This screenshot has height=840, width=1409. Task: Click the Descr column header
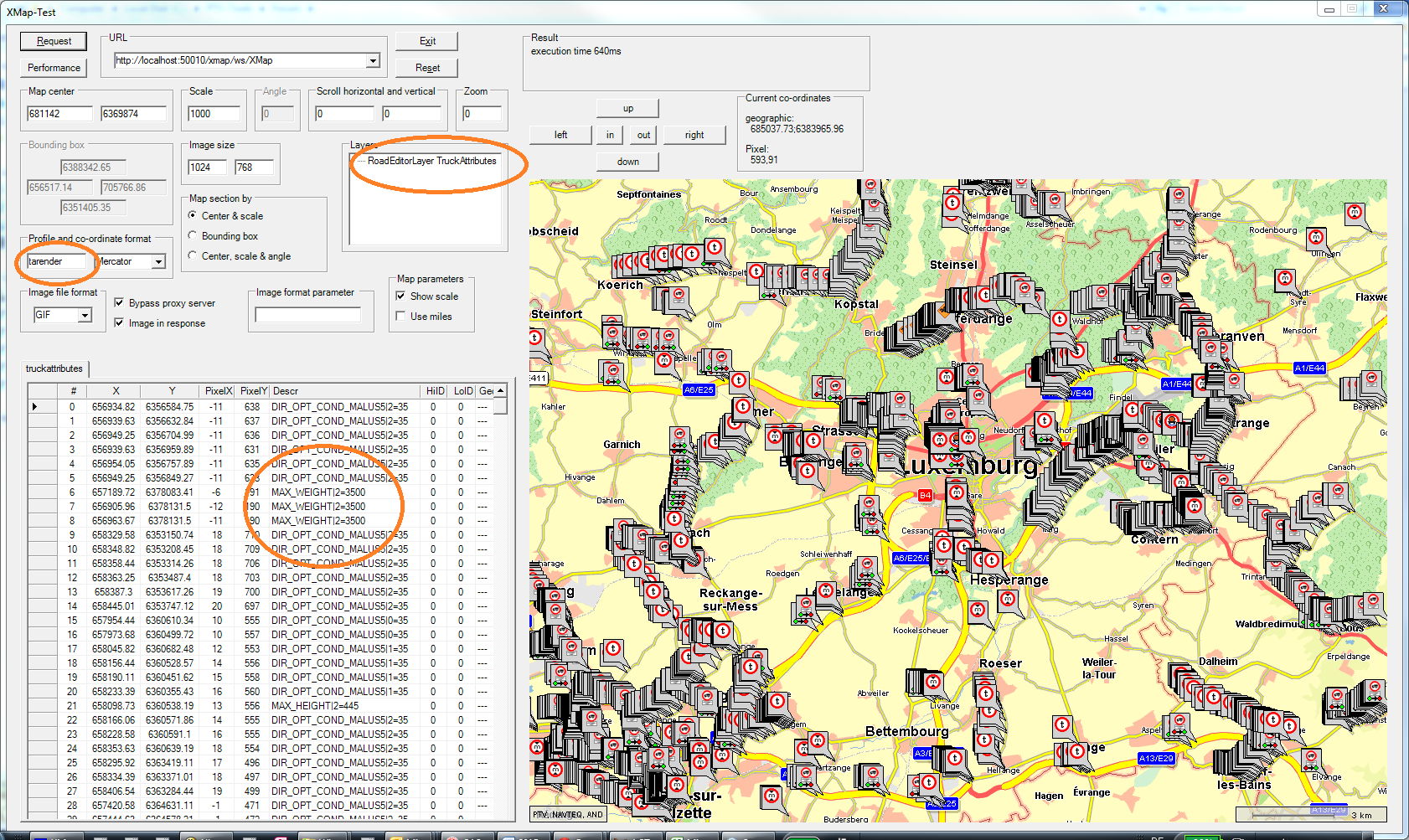(343, 391)
